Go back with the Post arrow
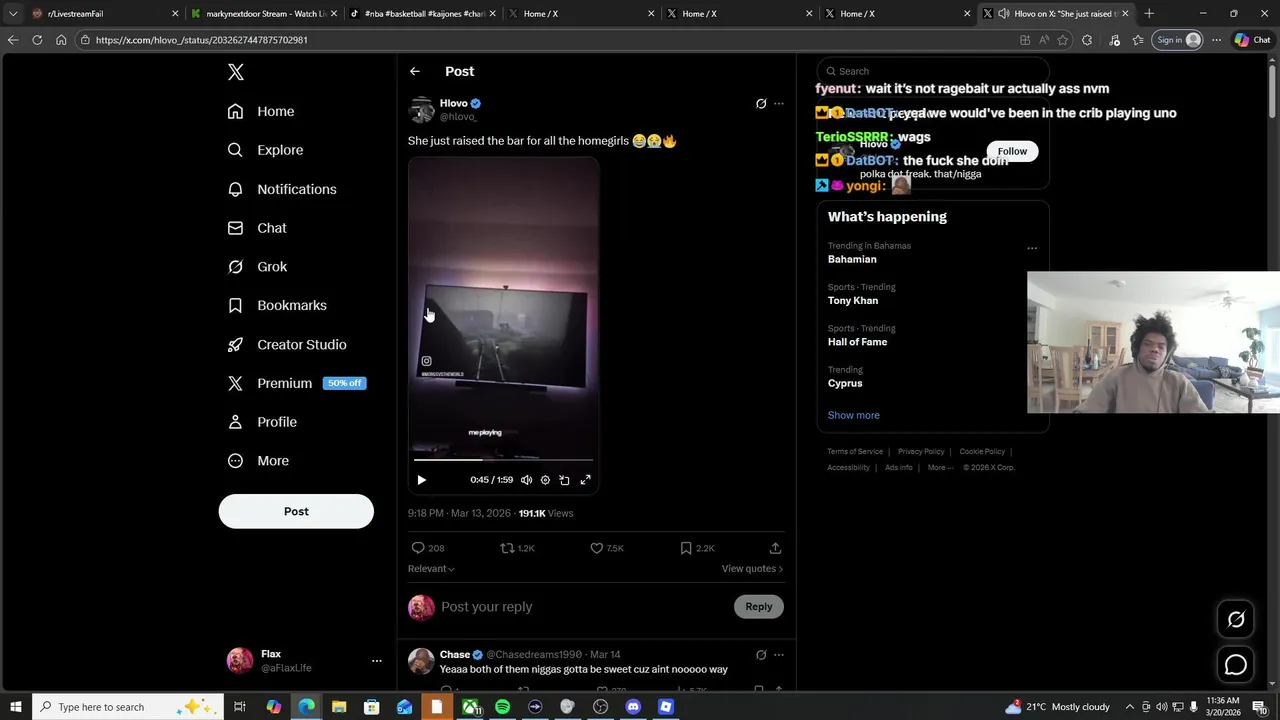Viewport: 1280px width, 720px height. coord(414,71)
